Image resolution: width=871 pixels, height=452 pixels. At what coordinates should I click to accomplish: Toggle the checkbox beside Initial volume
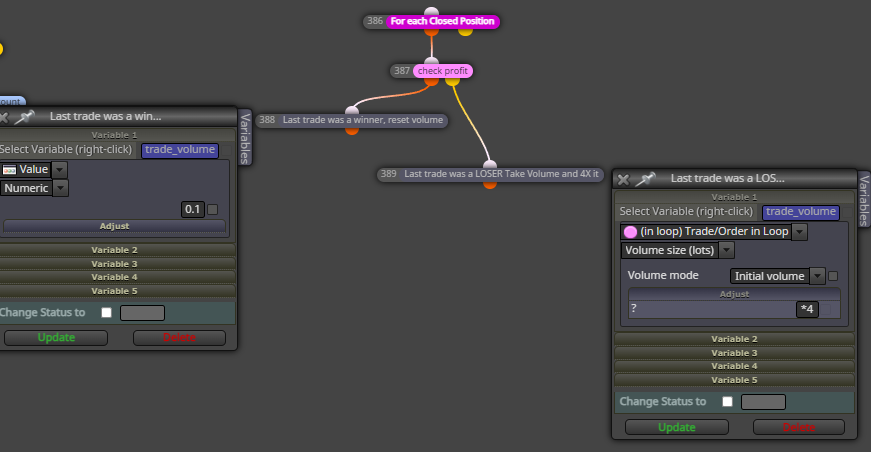[833, 276]
